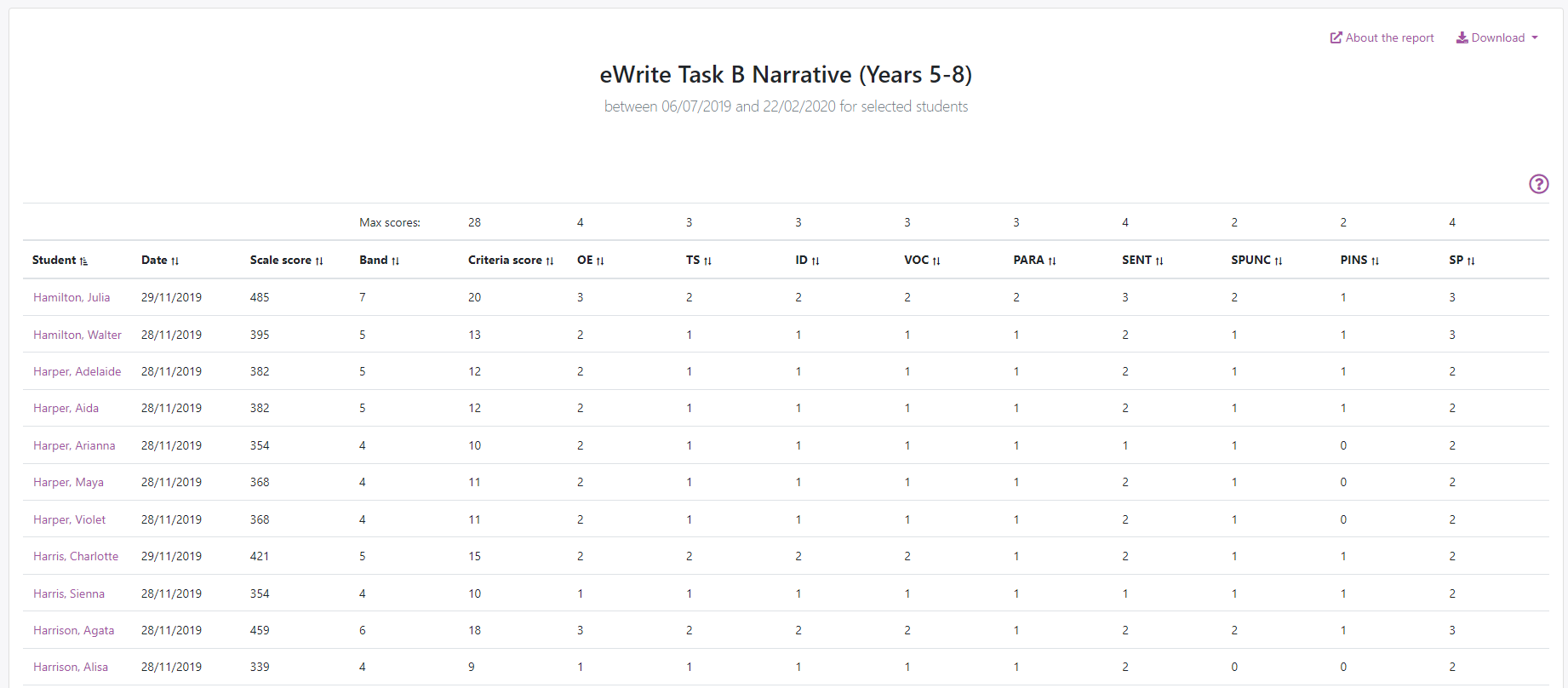1568x688 pixels.
Task: Click the PARA column header
Action: (1027, 261)
